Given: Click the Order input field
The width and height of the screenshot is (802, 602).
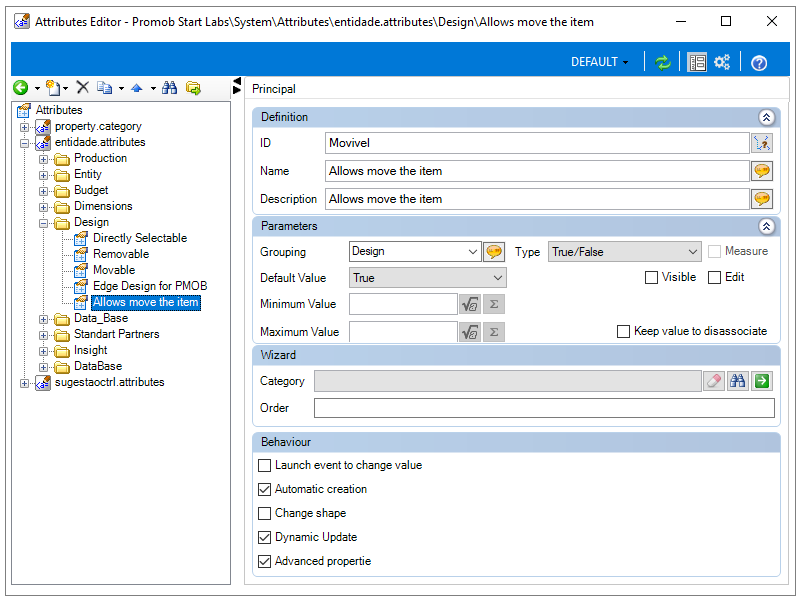Looking at the screenshot, I should click(544, 408).
